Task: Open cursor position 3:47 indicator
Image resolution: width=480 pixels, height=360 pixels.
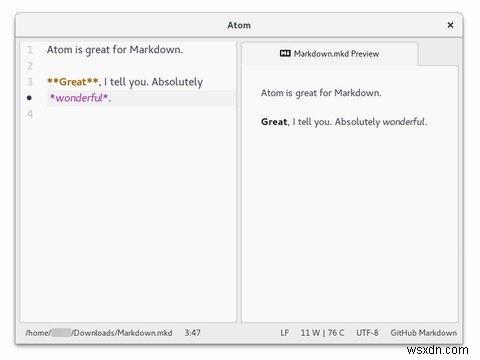Action: coord(193,333)
